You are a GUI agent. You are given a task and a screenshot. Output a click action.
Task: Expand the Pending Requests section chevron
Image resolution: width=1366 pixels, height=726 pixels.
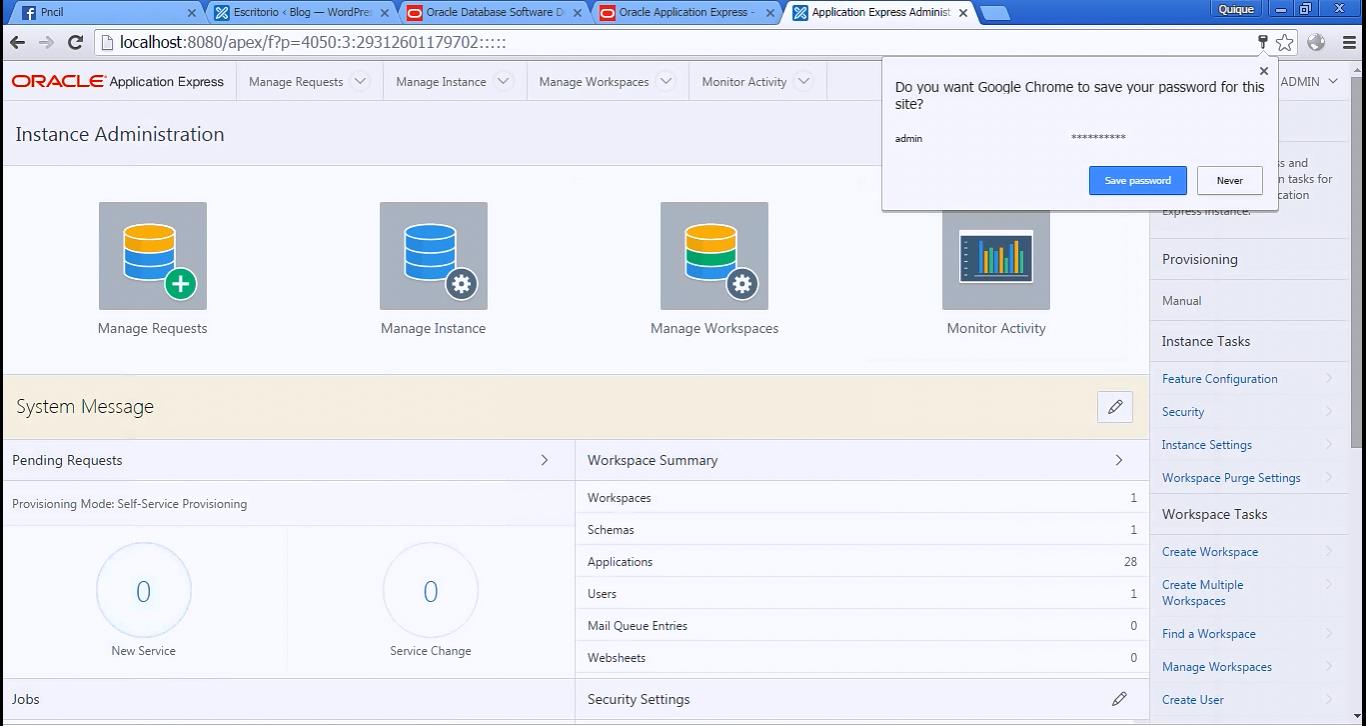pos(544,460)
